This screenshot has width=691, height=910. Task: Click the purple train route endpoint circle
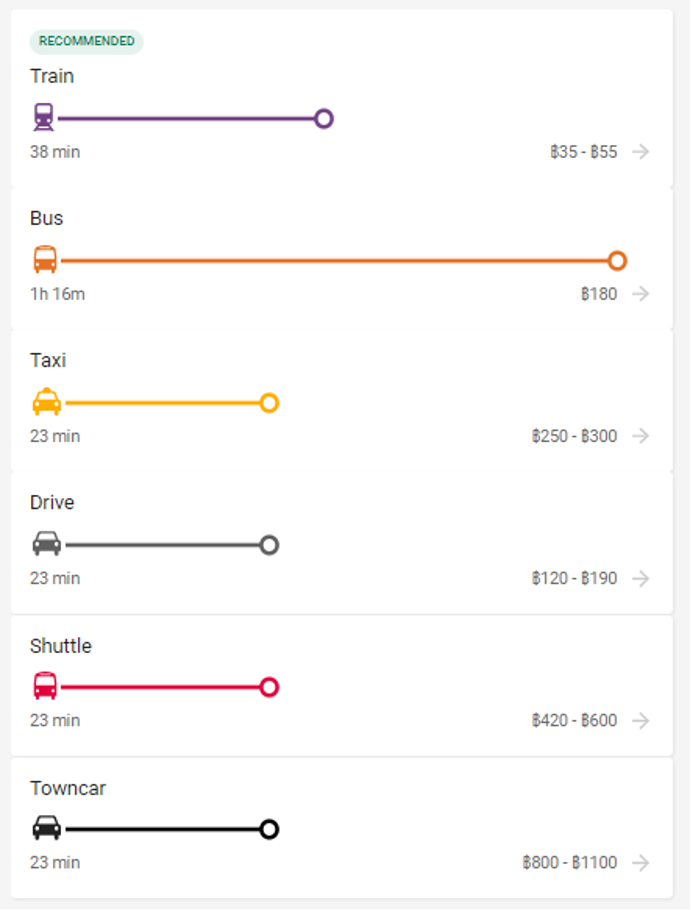pyautogui.click(x=324, y=118)
